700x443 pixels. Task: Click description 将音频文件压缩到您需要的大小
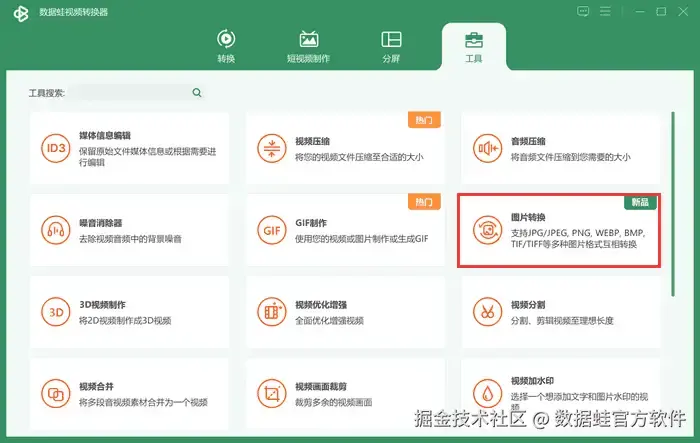point(571,157)
